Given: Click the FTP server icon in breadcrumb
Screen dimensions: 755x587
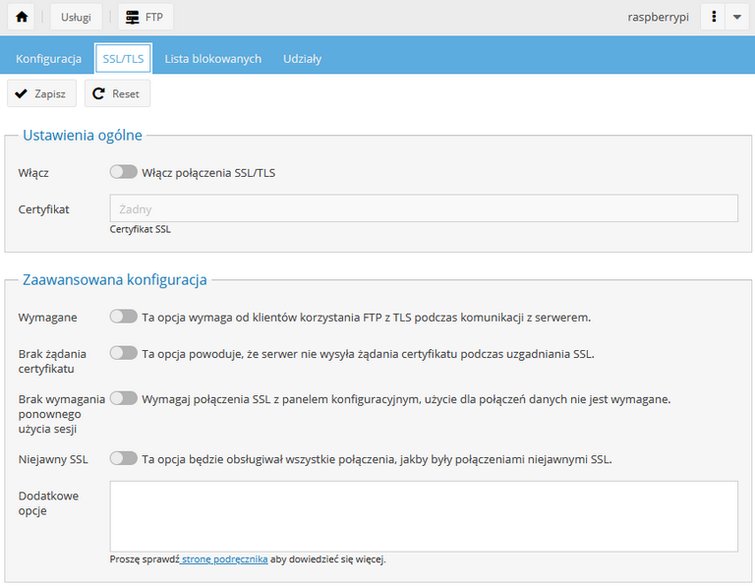Looking at the screenshot, I should 132,17.
